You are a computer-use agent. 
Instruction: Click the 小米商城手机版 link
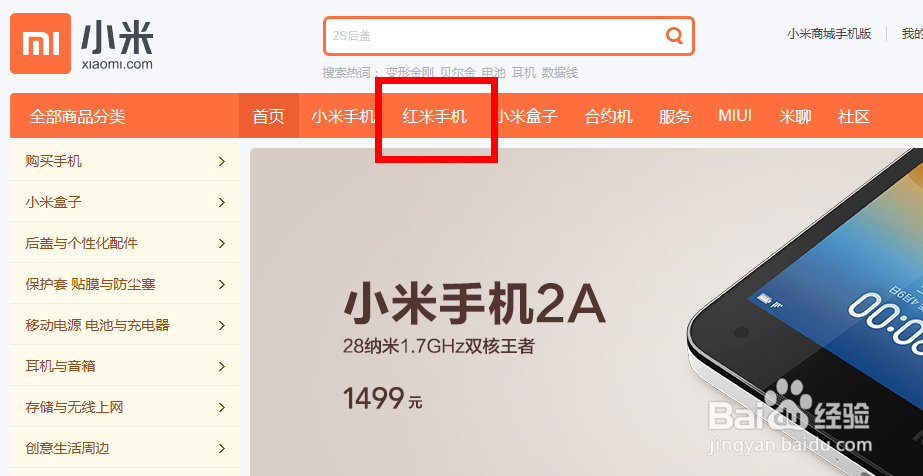(x=829, y=34)
